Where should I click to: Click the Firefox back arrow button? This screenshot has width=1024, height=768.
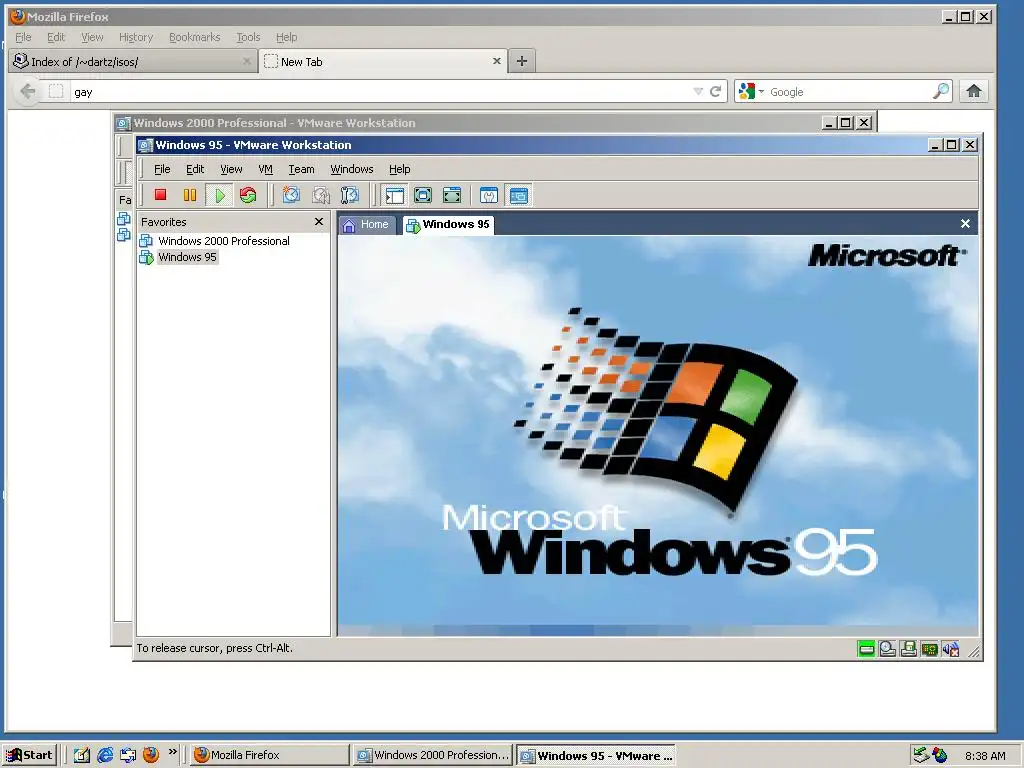tap(27, 91)
